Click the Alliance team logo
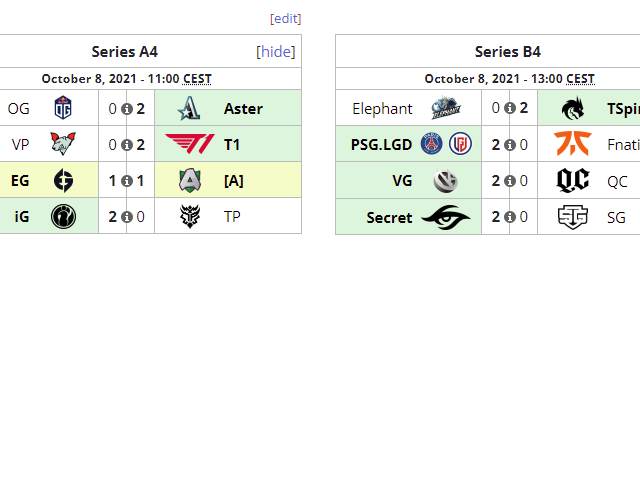640x481 pixels. point(190,180)
